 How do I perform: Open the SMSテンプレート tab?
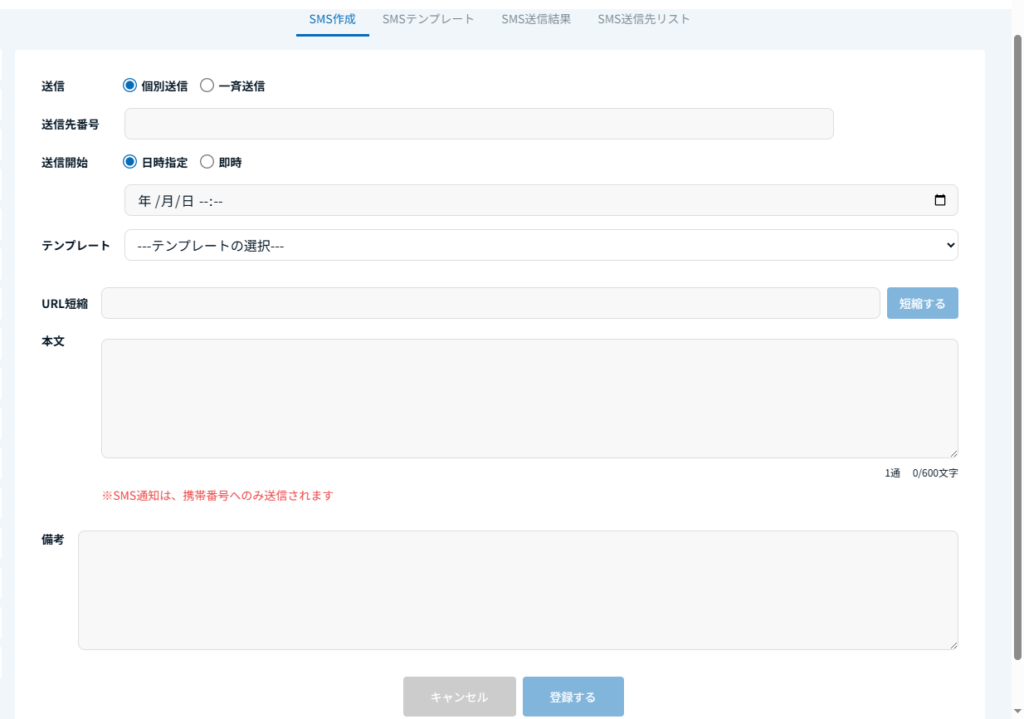tap(428, 19)
